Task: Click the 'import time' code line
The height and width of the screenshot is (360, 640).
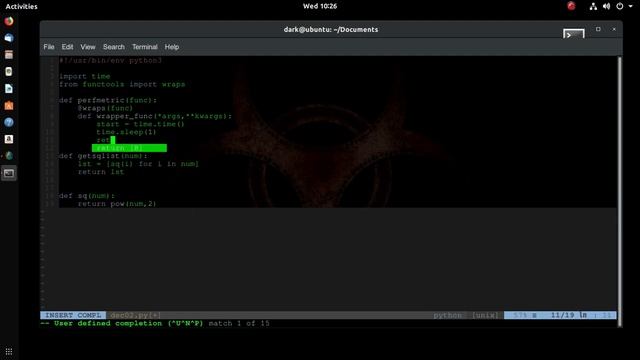Action: click(85, 76)
